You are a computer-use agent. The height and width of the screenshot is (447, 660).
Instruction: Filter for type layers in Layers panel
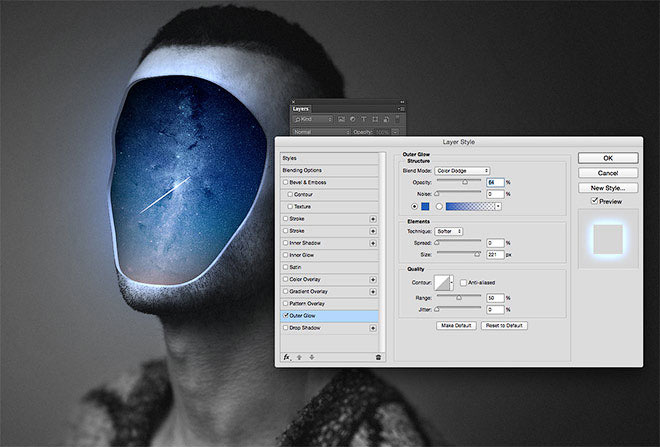(364, 120)
